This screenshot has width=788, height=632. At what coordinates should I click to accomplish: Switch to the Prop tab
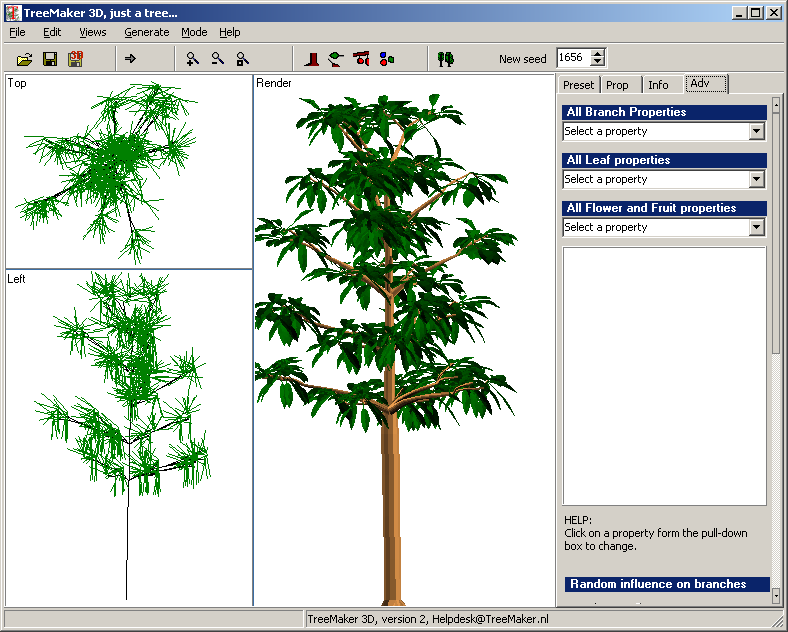coord(617,85)
